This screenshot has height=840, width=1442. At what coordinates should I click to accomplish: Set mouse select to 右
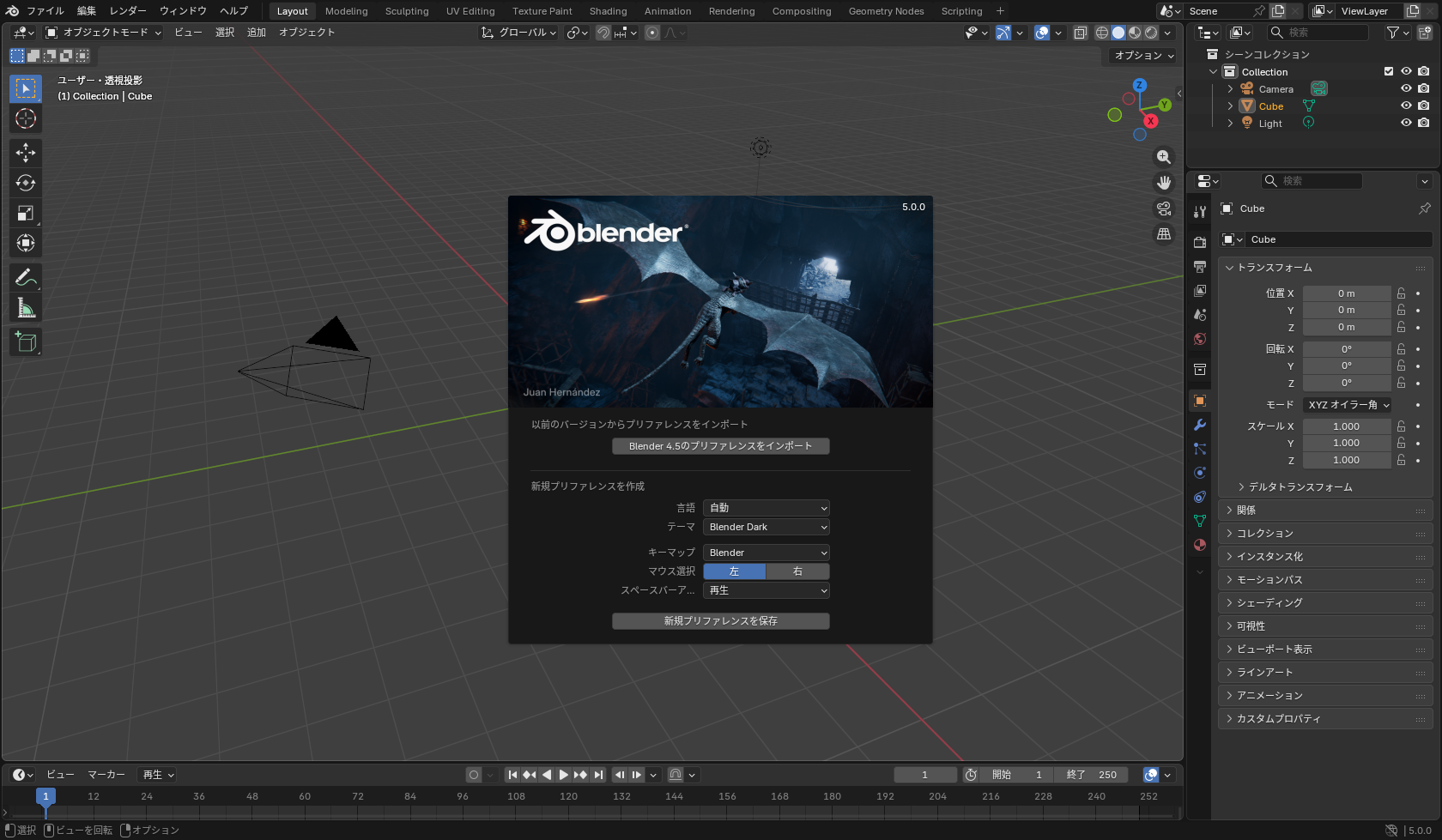pyautogui.click(x=797, y=571)
